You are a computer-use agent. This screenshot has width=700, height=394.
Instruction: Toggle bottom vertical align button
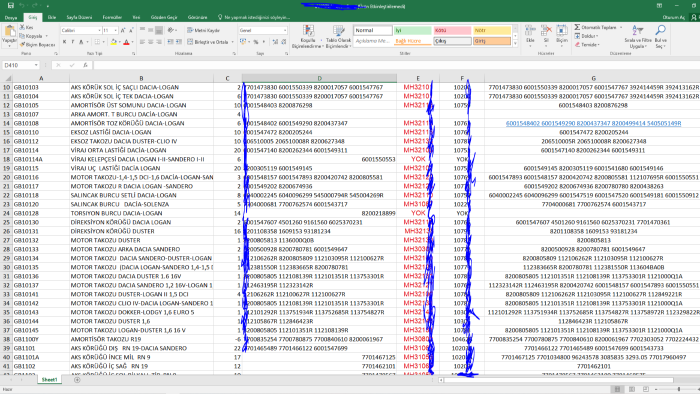point(158,30)
